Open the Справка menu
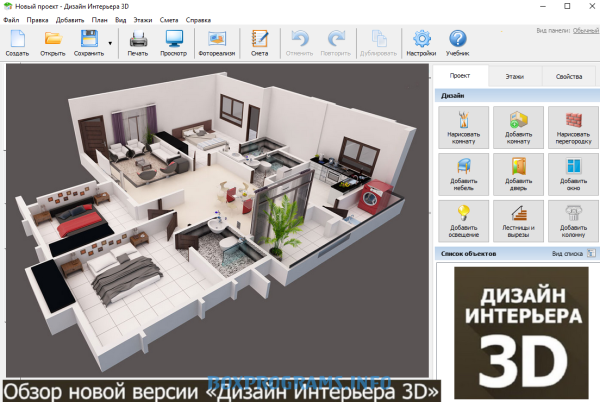This screenshot has width=600, height=402. tap(198, 20)
